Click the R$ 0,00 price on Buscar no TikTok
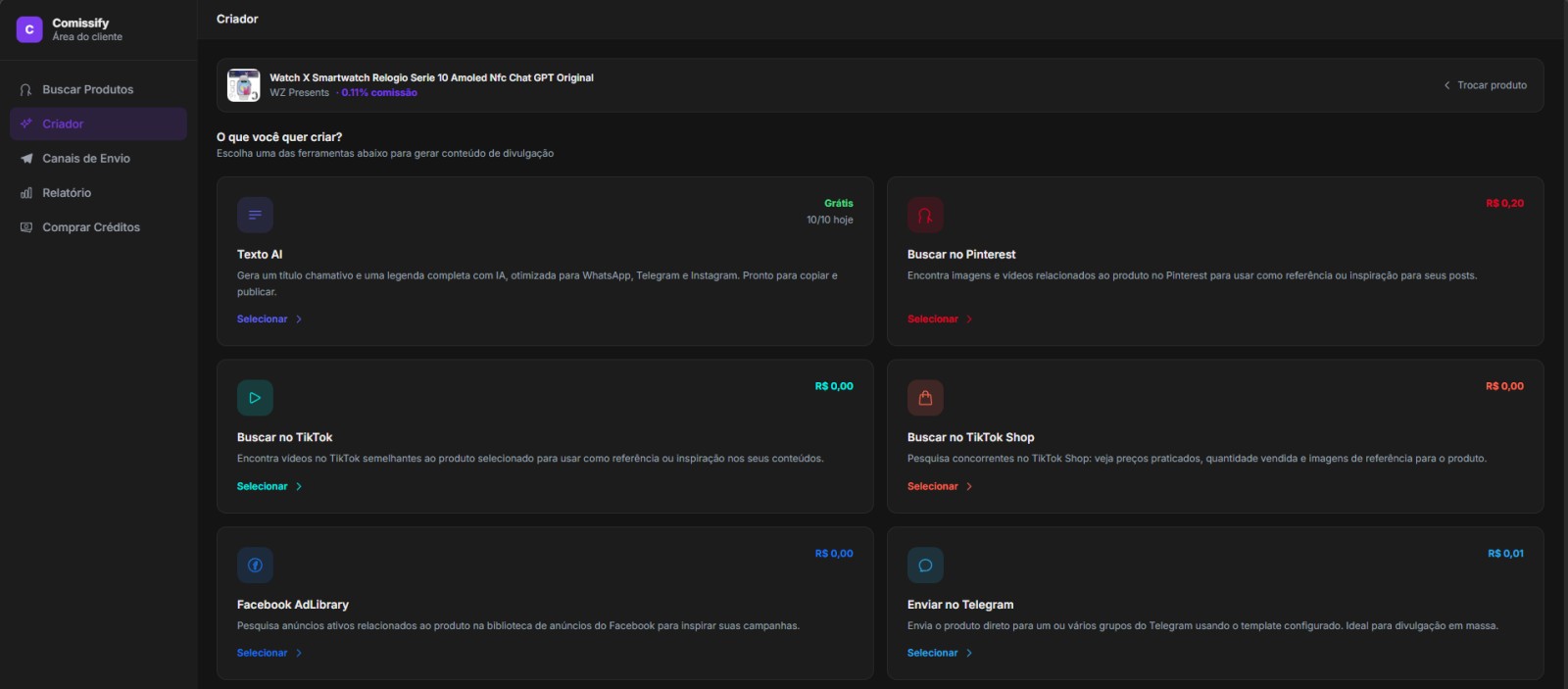 point(834,386)
